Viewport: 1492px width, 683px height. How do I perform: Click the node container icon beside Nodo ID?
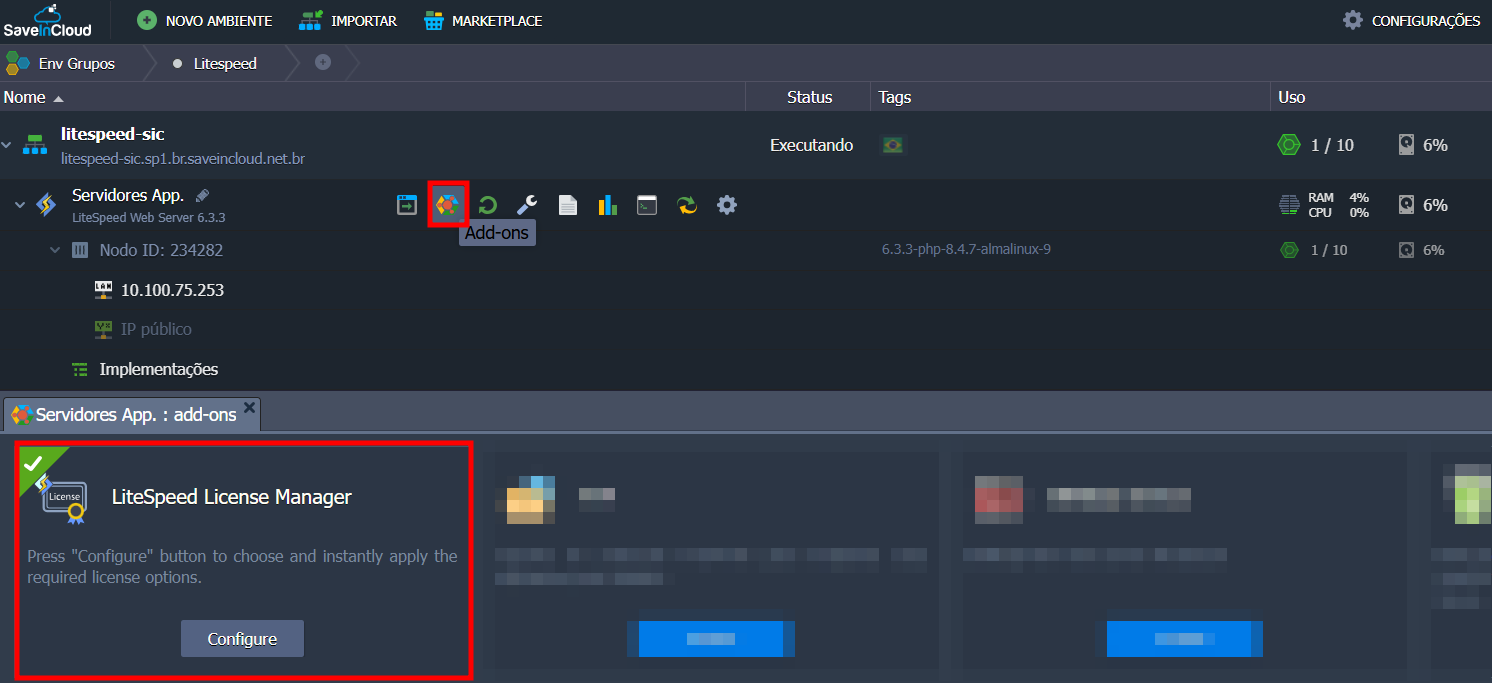coord(80,250)
